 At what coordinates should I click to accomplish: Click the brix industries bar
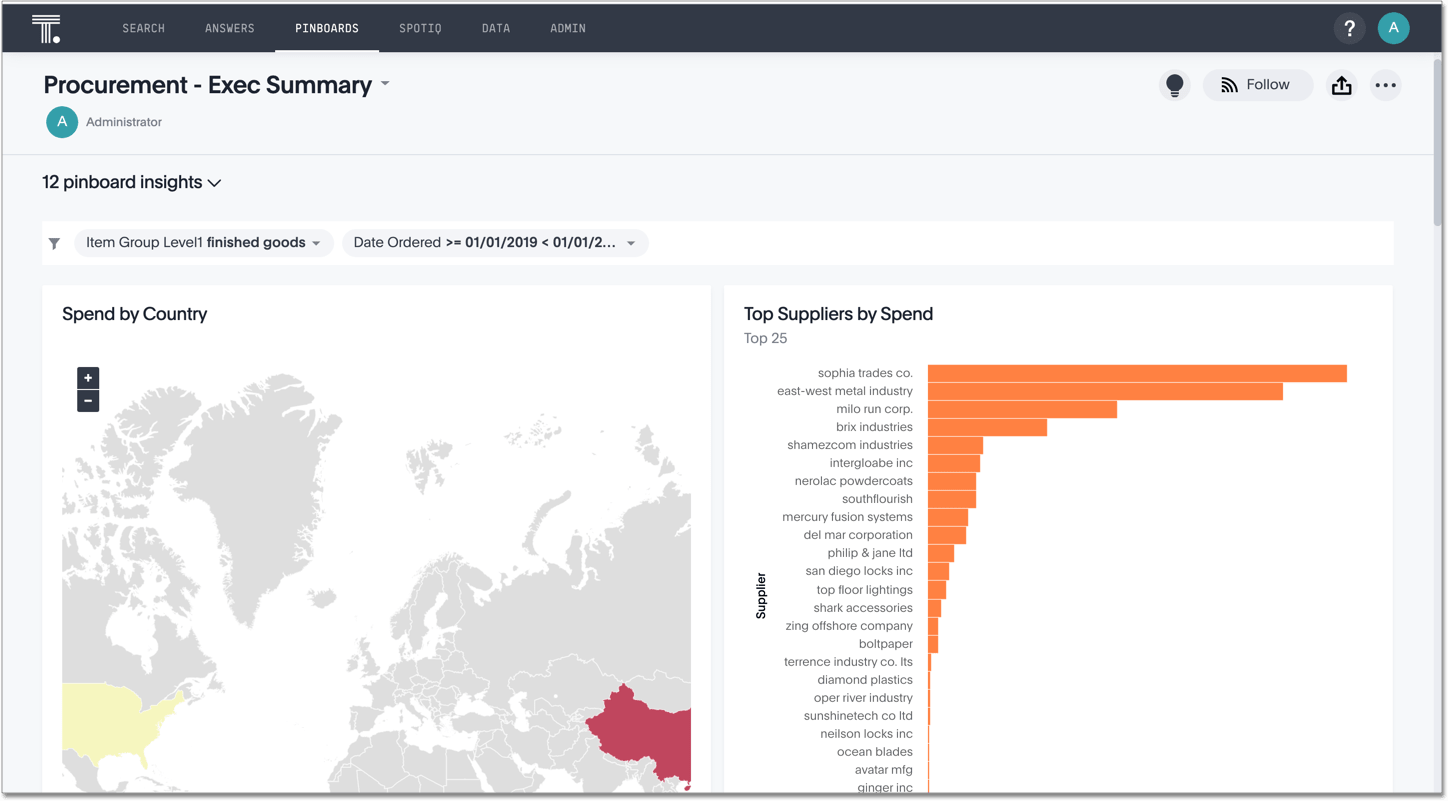[987, 427]
